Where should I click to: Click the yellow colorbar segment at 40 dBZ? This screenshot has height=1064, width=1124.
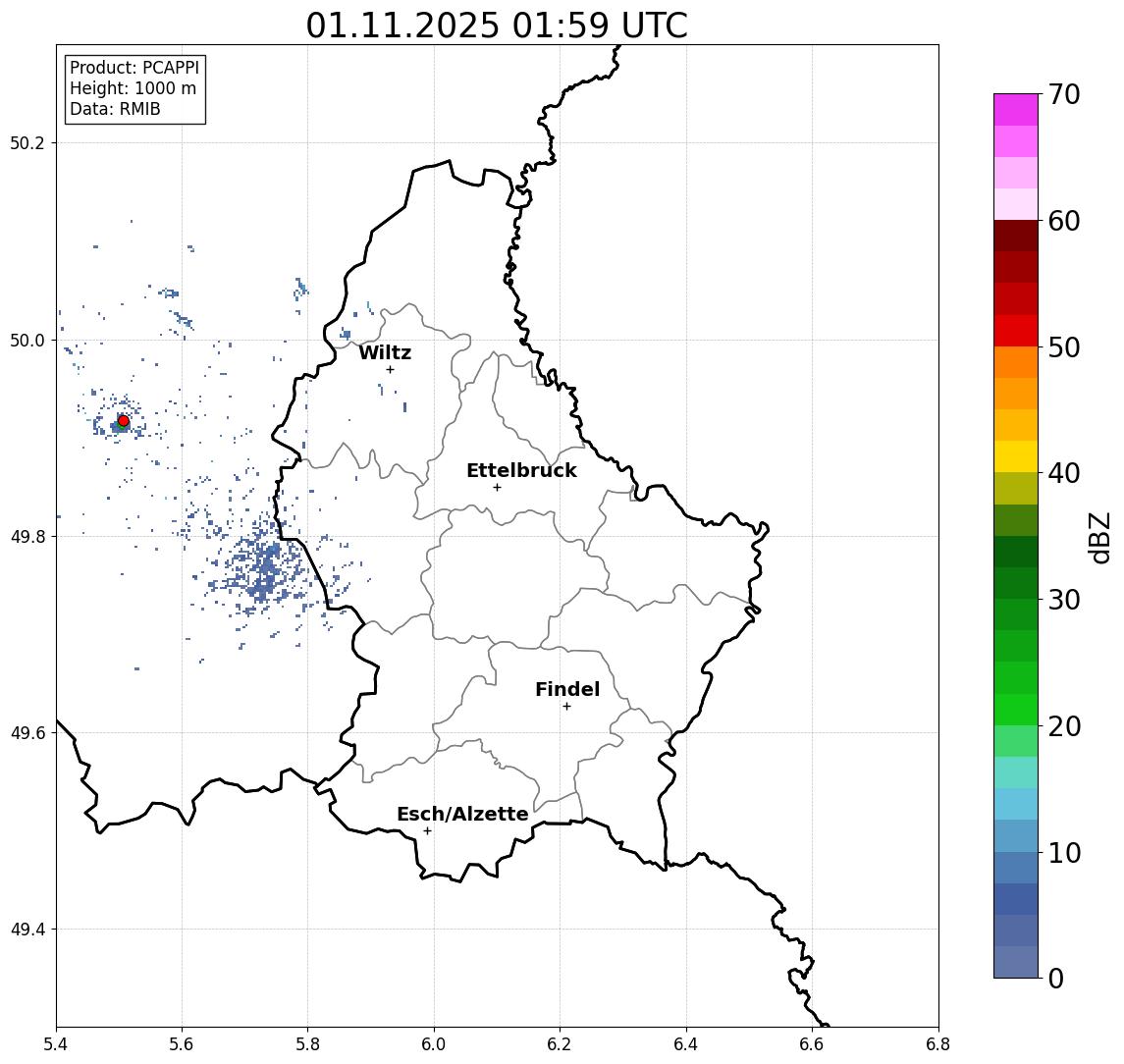(x=1016, y=456)
